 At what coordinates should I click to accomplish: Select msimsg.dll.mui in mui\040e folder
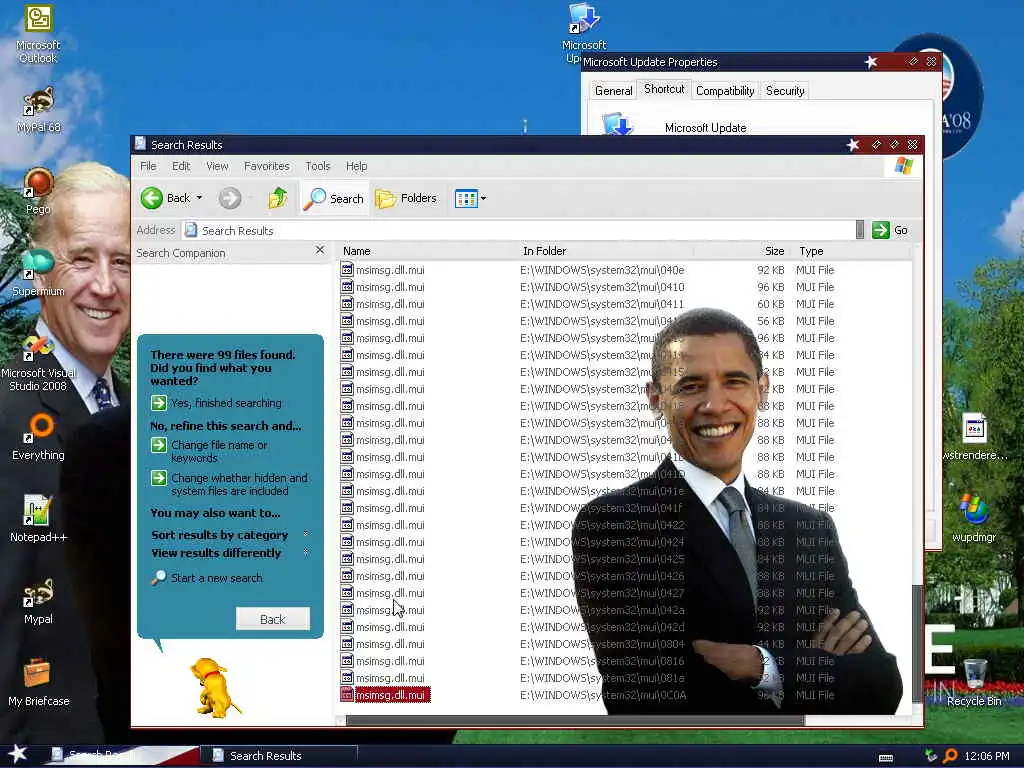coord(383,270)
